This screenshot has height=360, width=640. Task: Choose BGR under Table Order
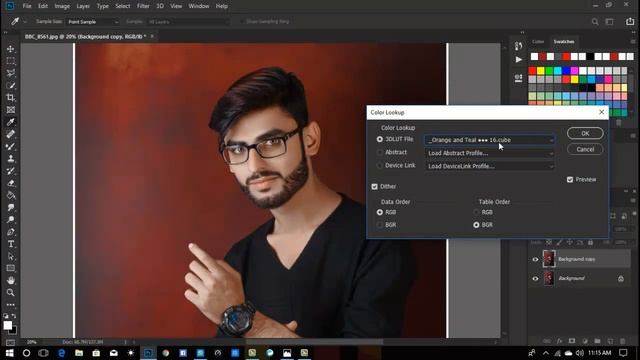click(x=476, y=225)
